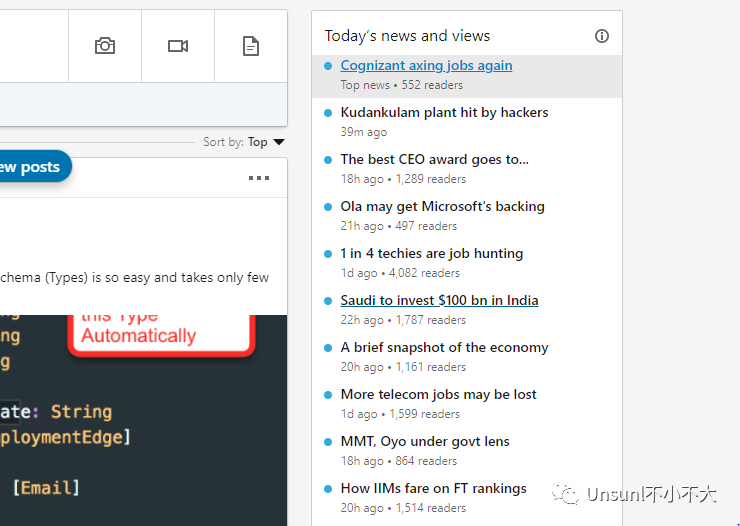Open '1 in 4 techies are job hunting'
The image size is (740, 526).
[x=431, y=253]
